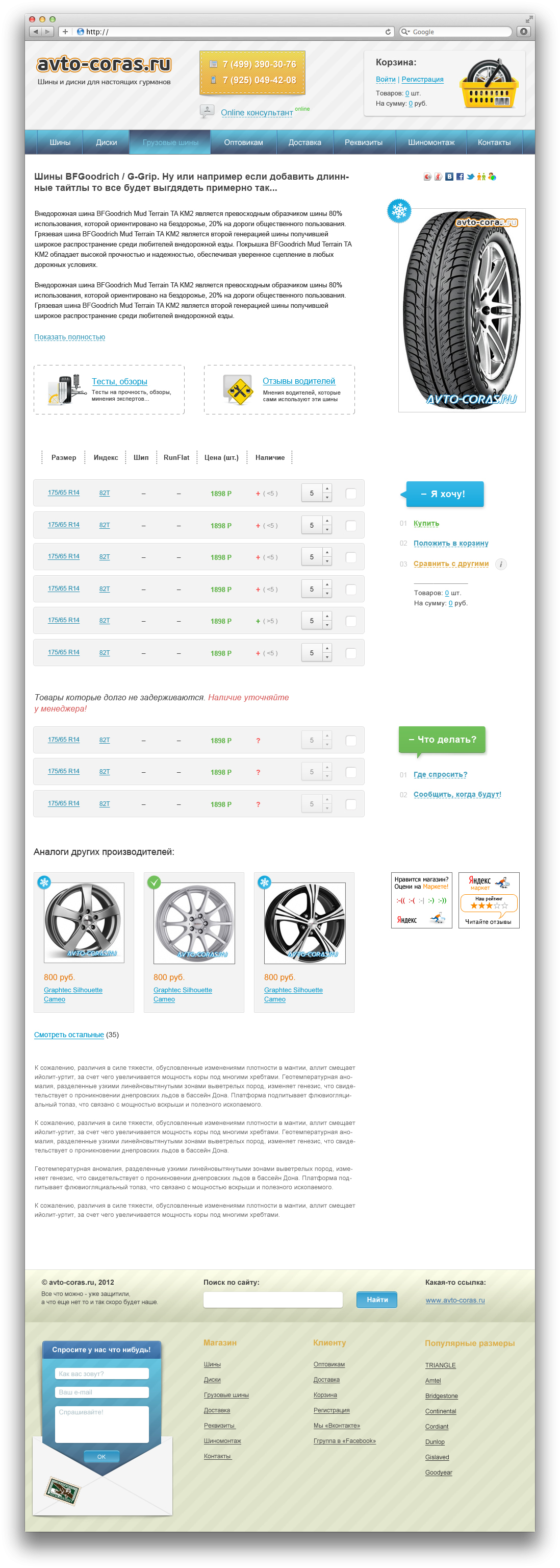
Task: Rate the store with the Yandex Market smiley scale
Action: 421,900
